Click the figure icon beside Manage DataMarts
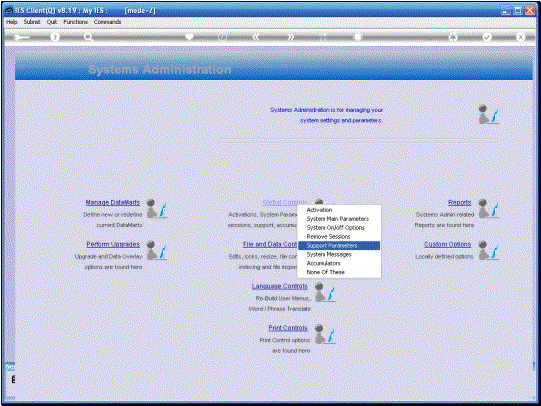The image size is (541, 406). (x=157, y=208)
